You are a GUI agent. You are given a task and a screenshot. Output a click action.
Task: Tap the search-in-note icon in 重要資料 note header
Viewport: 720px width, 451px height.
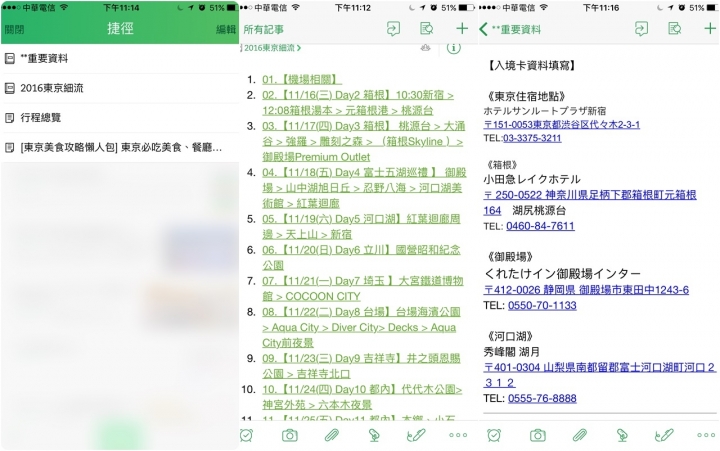point(675,29)
